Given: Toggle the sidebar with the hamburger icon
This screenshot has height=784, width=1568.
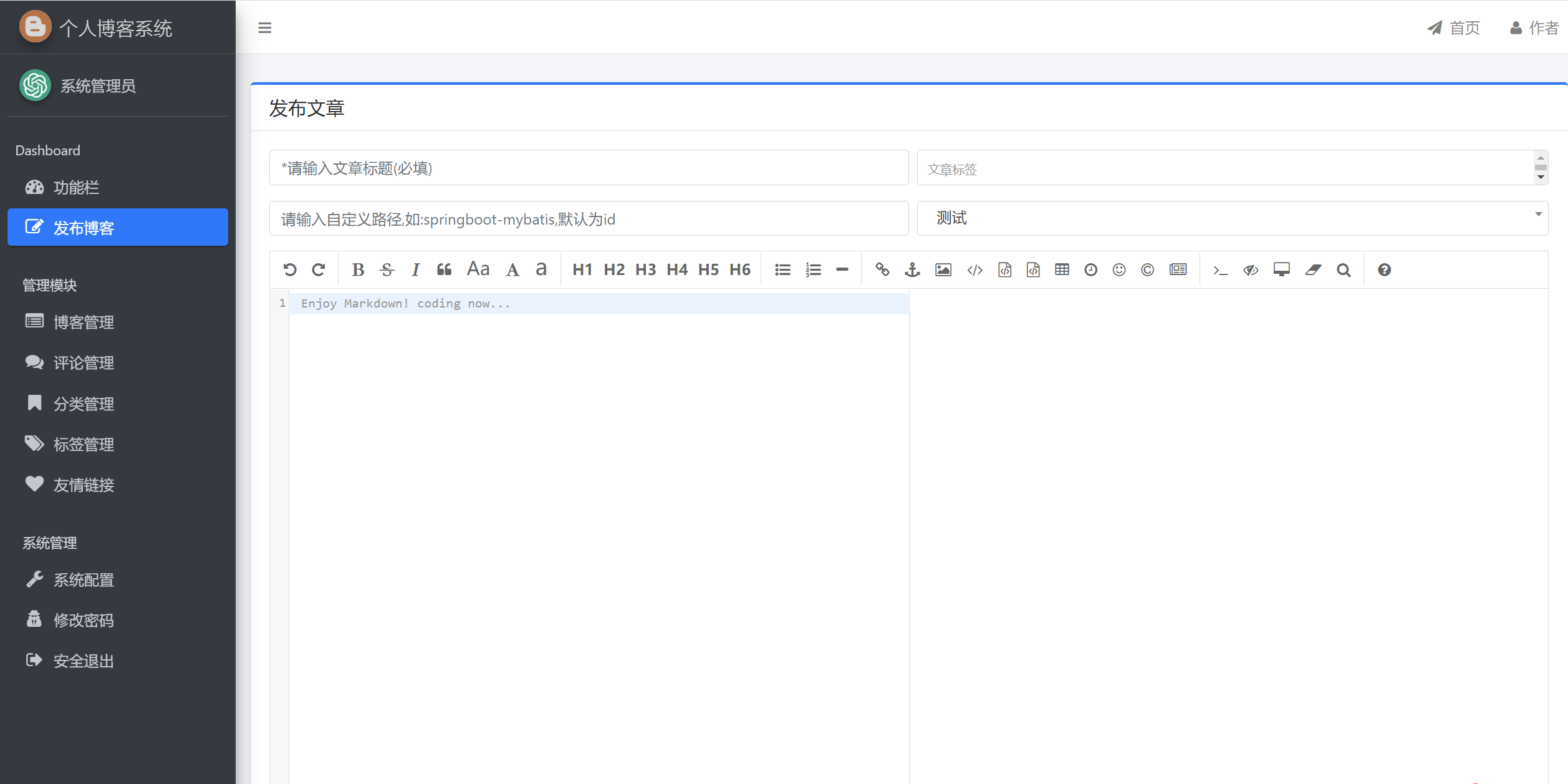Looking at the screenshot, I should pyautogui.click(x=264, y=27).
